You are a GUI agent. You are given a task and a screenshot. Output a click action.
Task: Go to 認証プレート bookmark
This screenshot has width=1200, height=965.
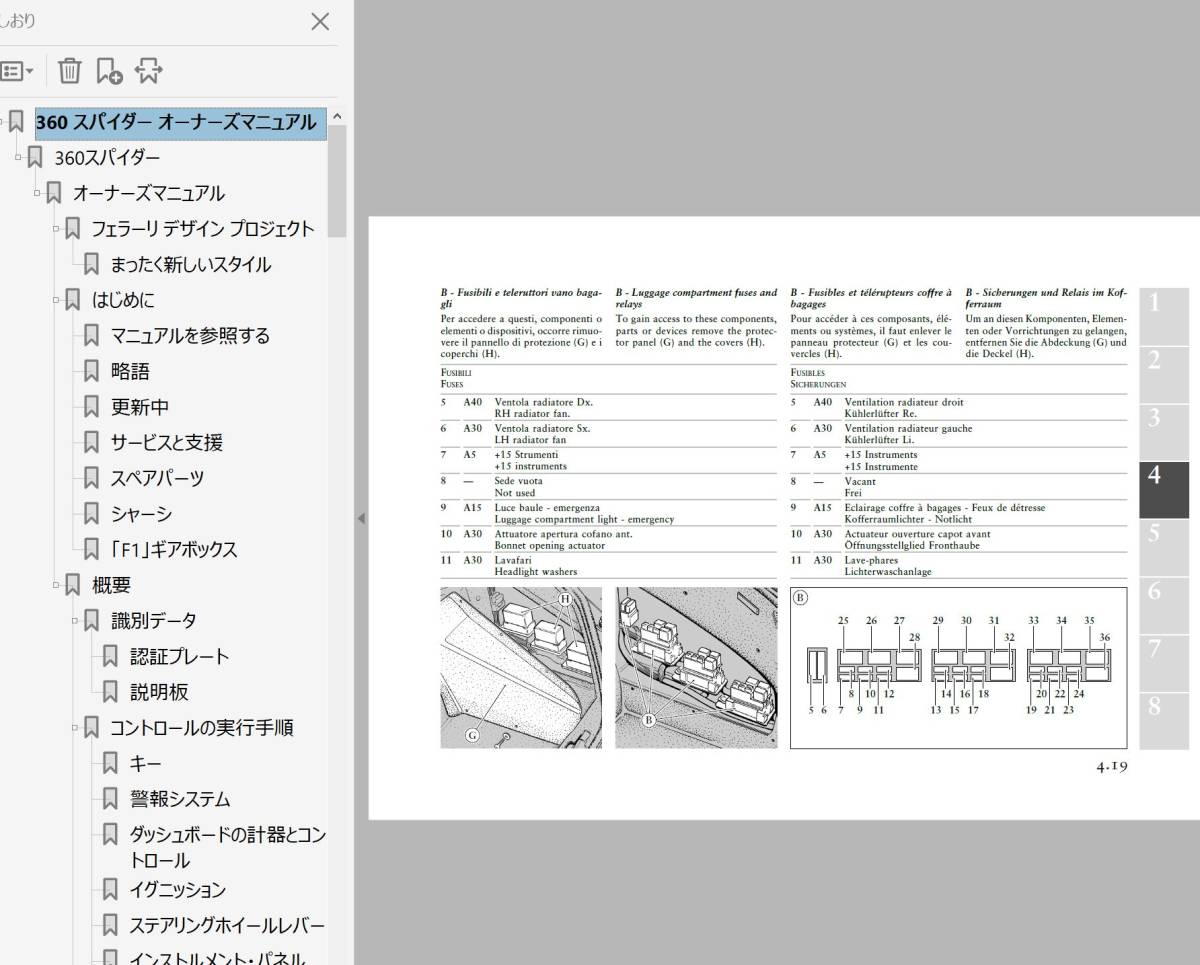coord(180,657)
